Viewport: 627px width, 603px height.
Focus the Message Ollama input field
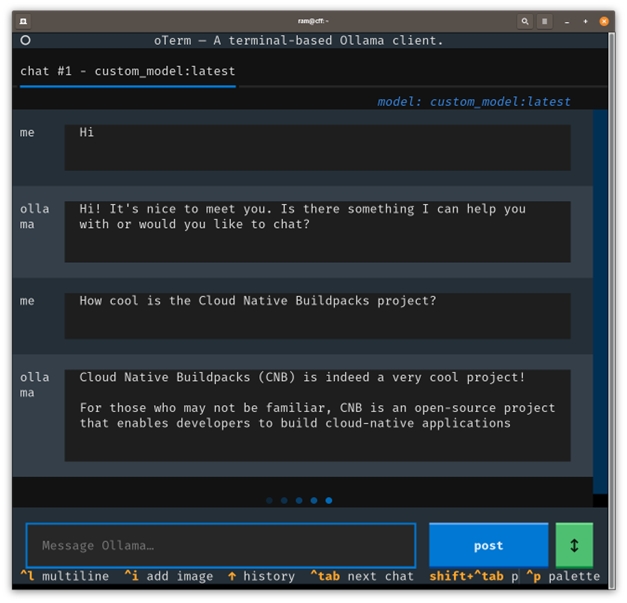pos(221,545)
